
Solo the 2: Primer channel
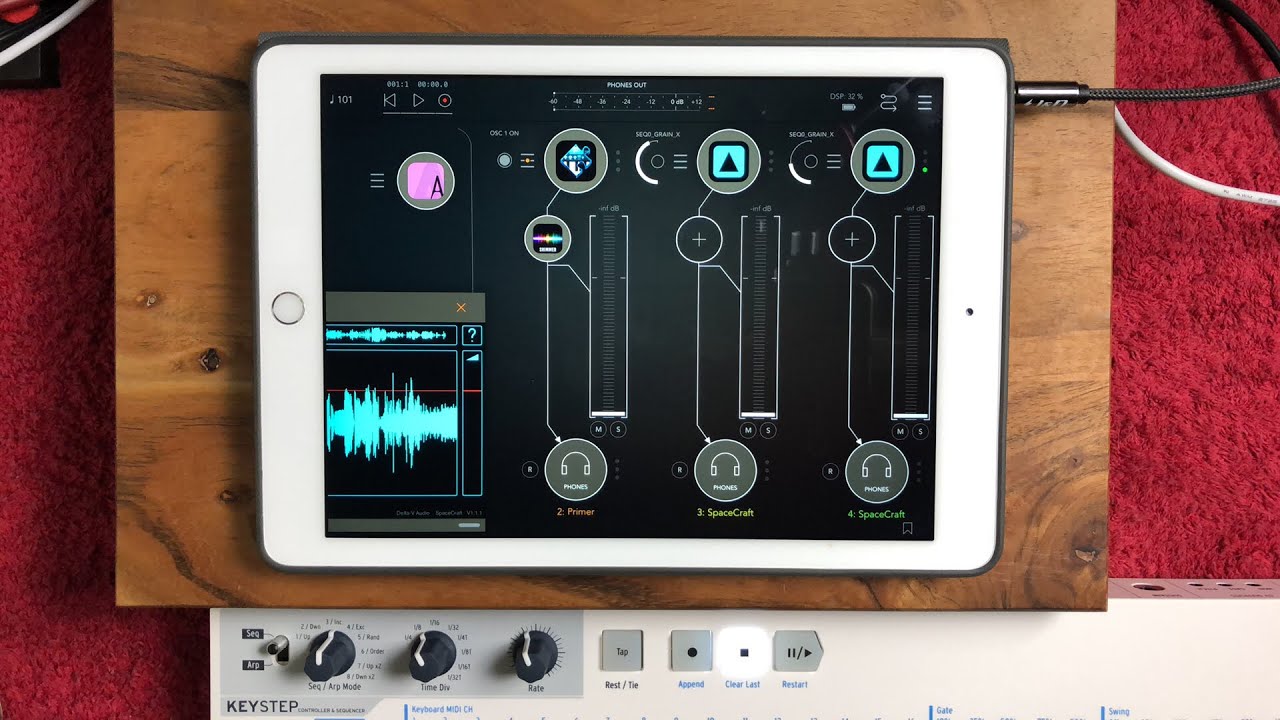pyautogui.click(x=617, y=430)
